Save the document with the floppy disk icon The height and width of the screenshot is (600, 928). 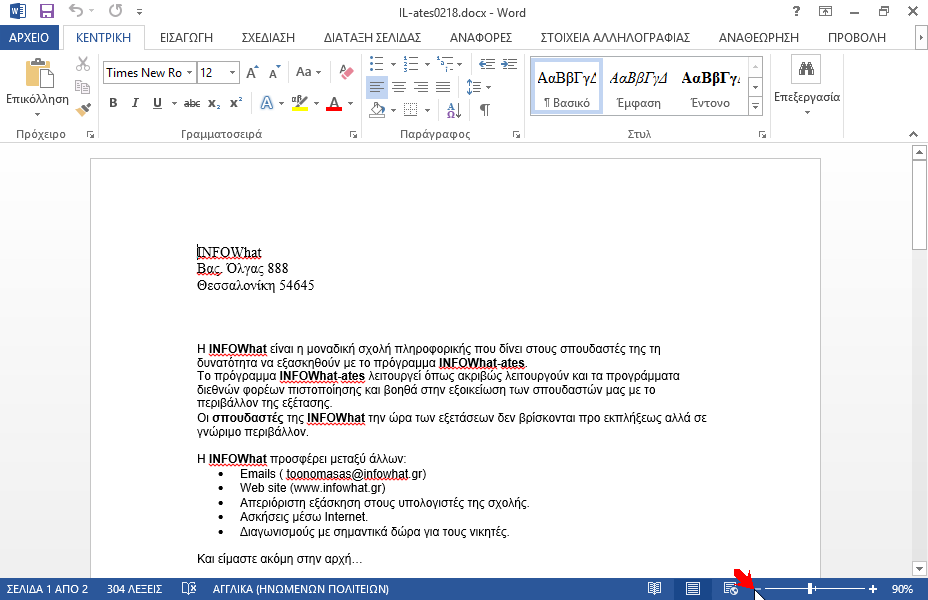point(46,11)
